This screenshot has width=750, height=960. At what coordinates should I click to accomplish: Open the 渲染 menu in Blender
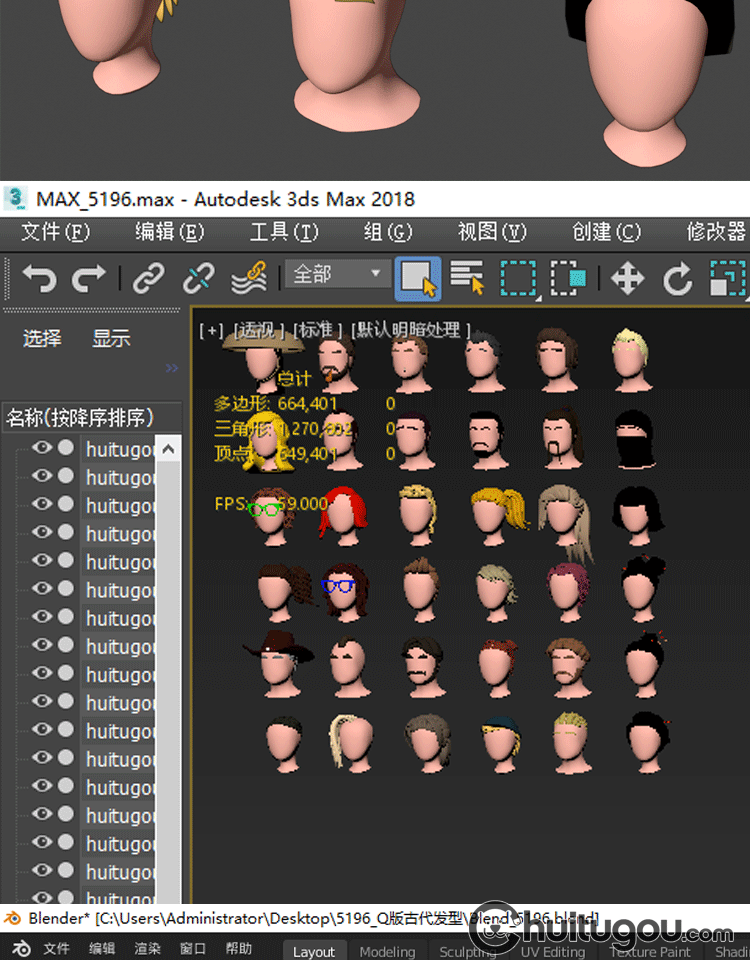click(x=147, y=948)
